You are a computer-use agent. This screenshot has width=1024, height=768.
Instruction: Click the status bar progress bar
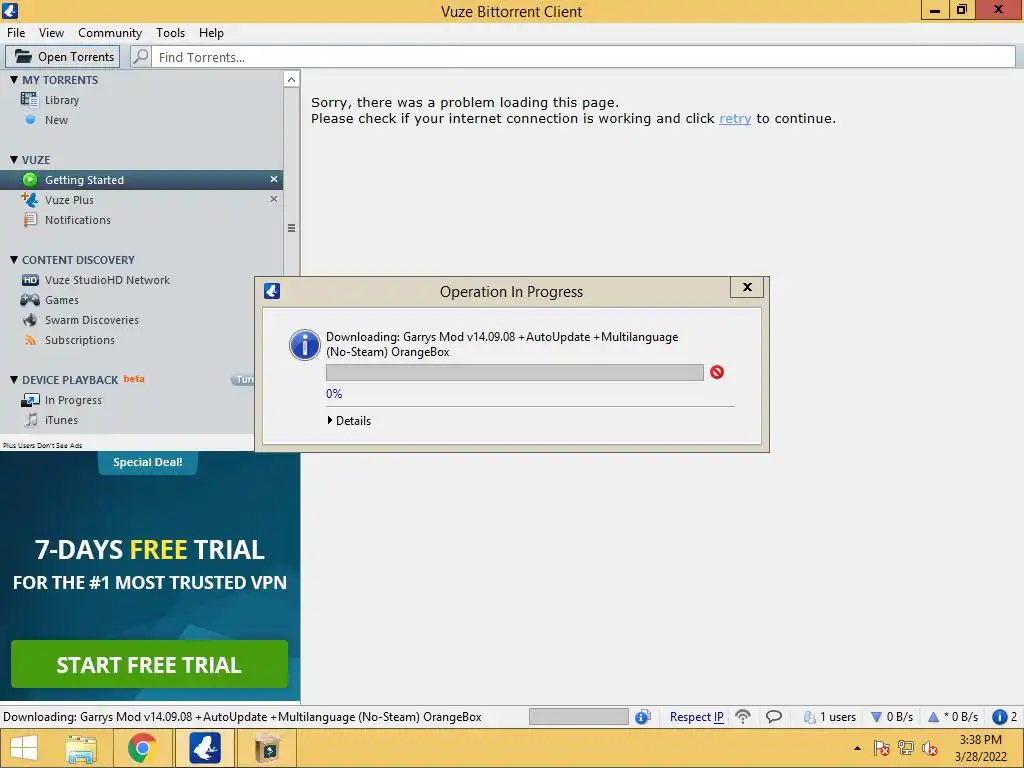point(579,717)
